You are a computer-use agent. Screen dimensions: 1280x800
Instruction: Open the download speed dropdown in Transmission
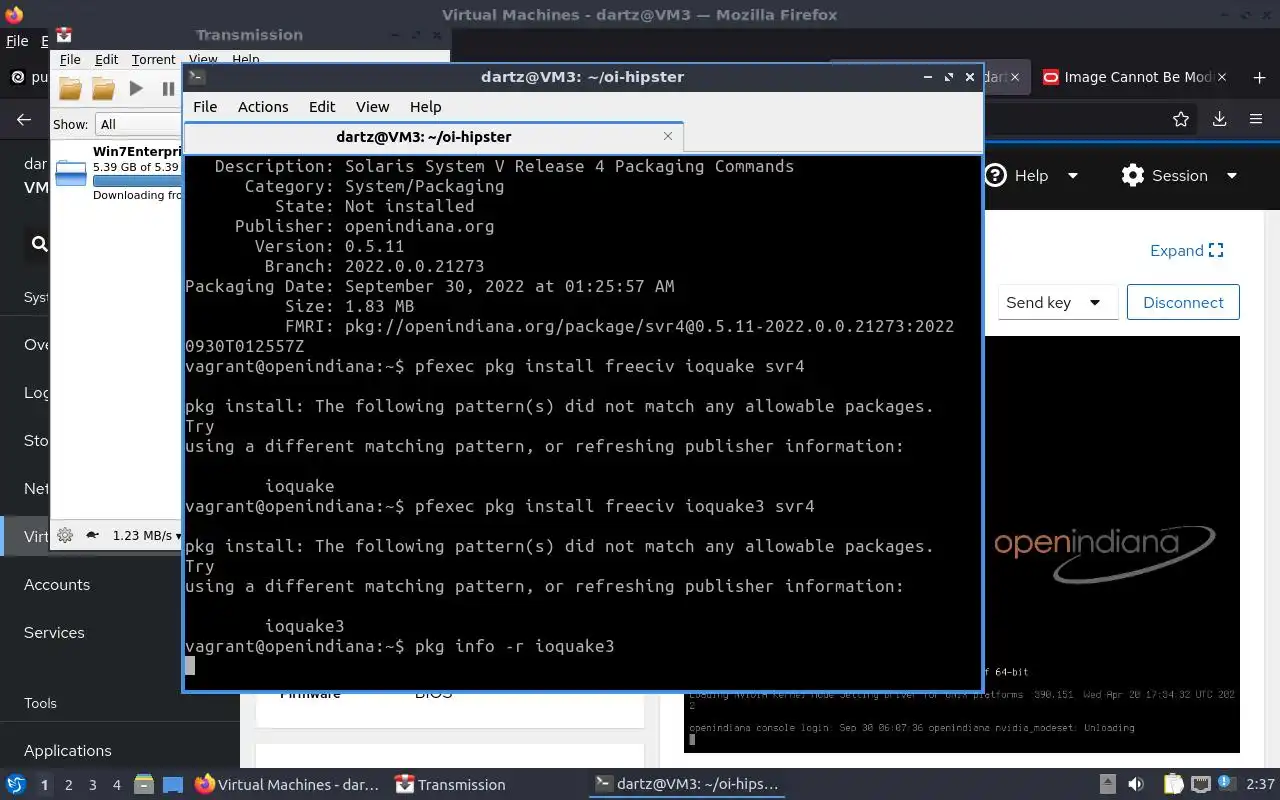tap(148, 535)
